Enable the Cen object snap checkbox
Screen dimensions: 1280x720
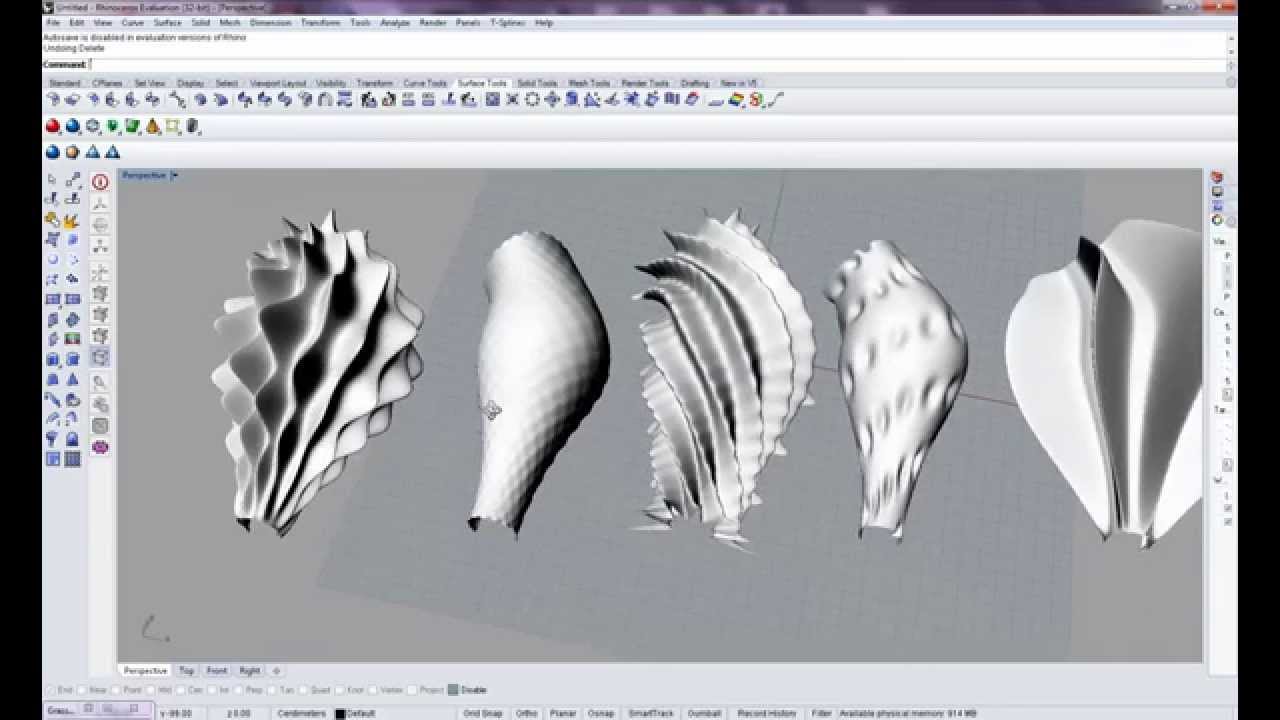click(181, 690)
